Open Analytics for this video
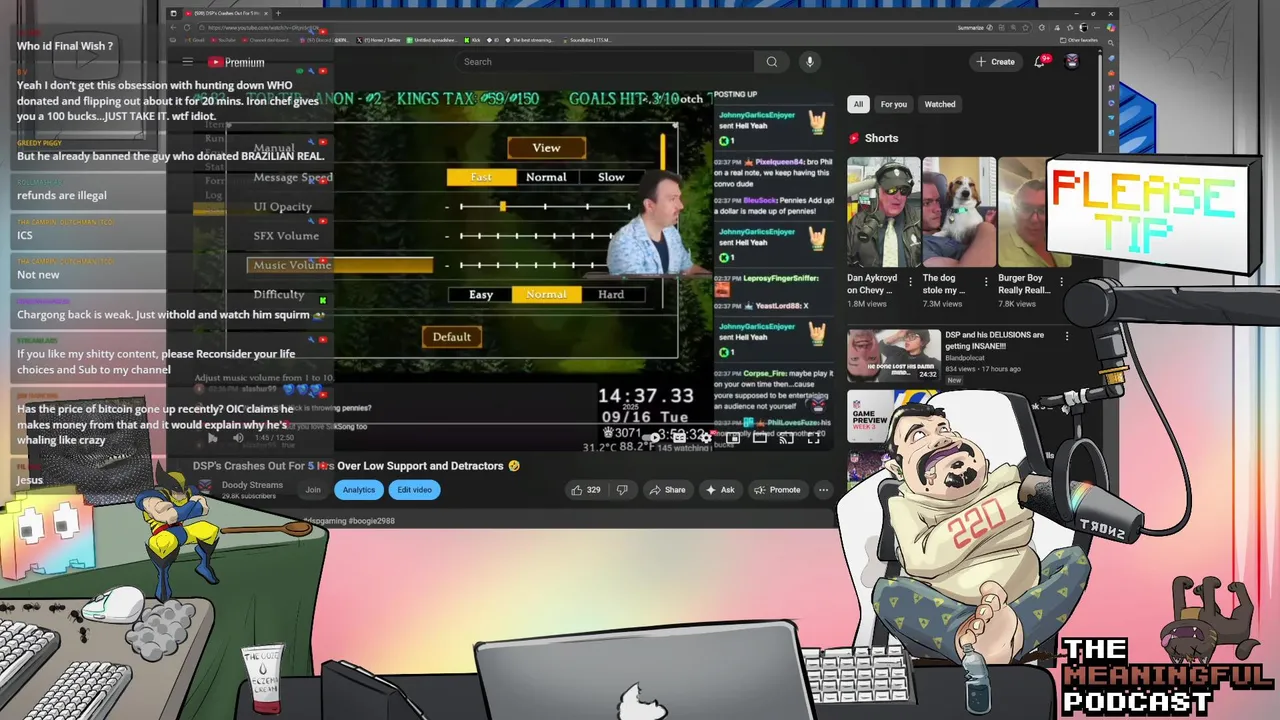Viewport: 1280px width, 720px height. [359, 490]
